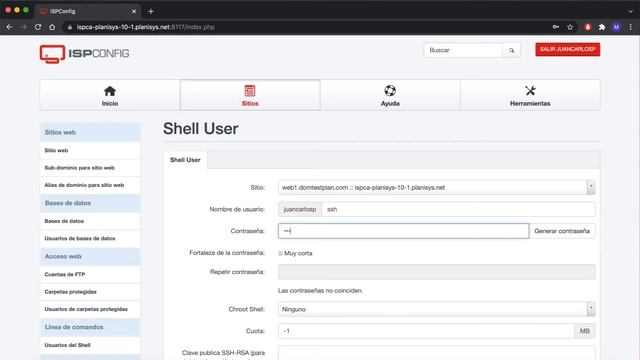Focus the Cuota field

click(426, 331)
